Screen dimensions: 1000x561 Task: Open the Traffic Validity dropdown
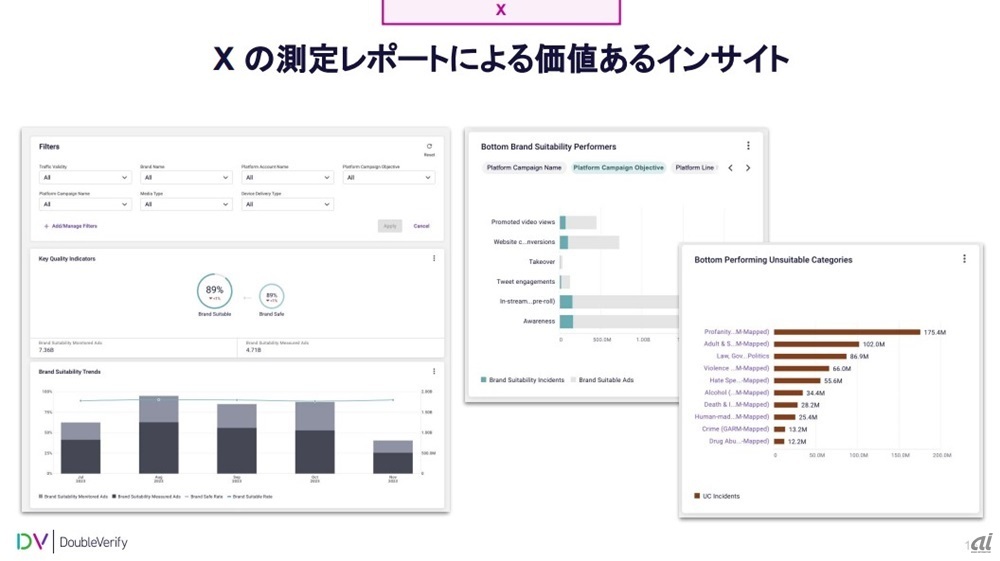coord(85,178)
